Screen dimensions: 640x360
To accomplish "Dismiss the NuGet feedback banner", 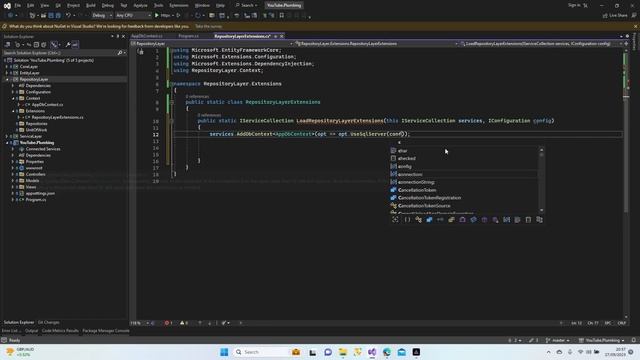I will click(635, 27).
